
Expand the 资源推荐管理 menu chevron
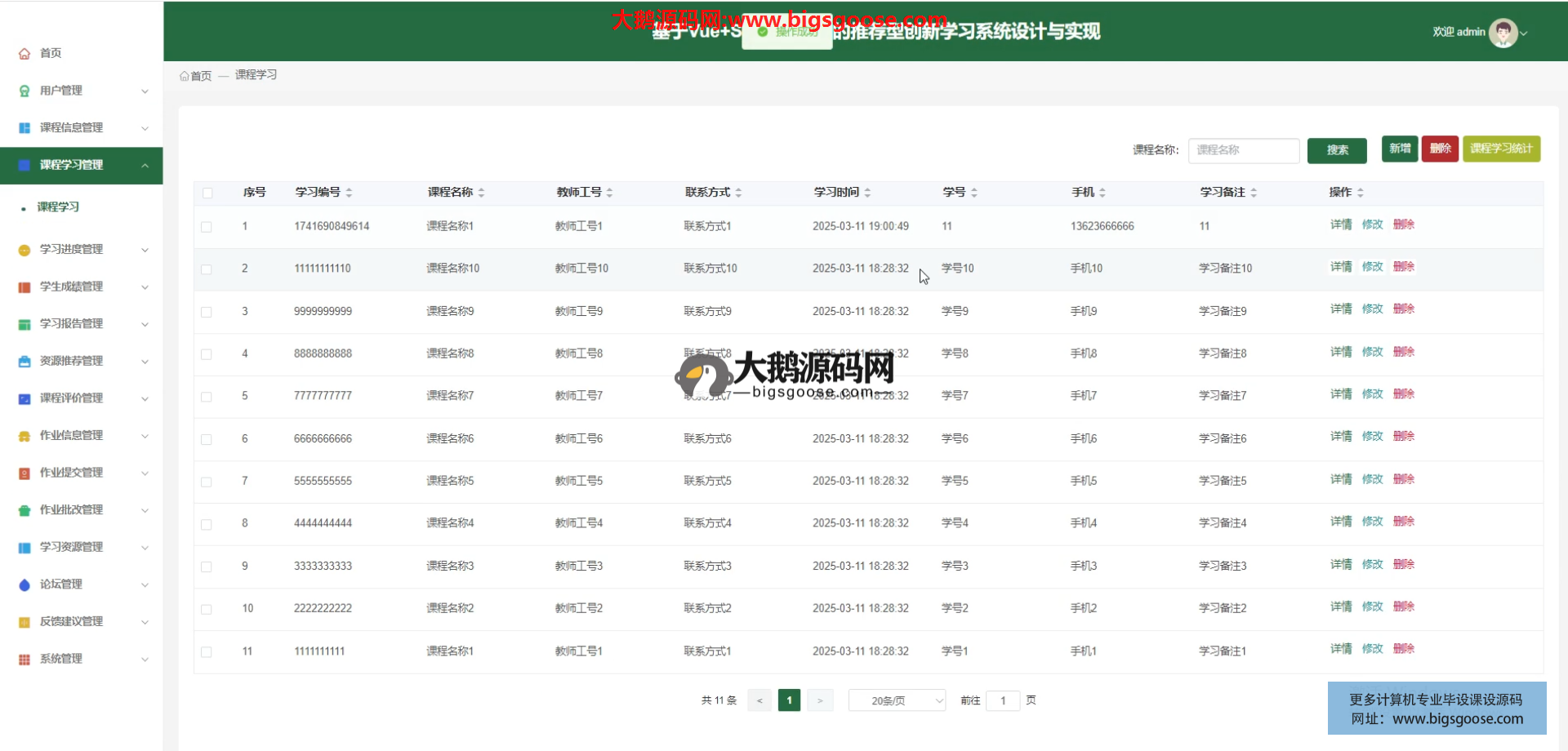point(145,362)
